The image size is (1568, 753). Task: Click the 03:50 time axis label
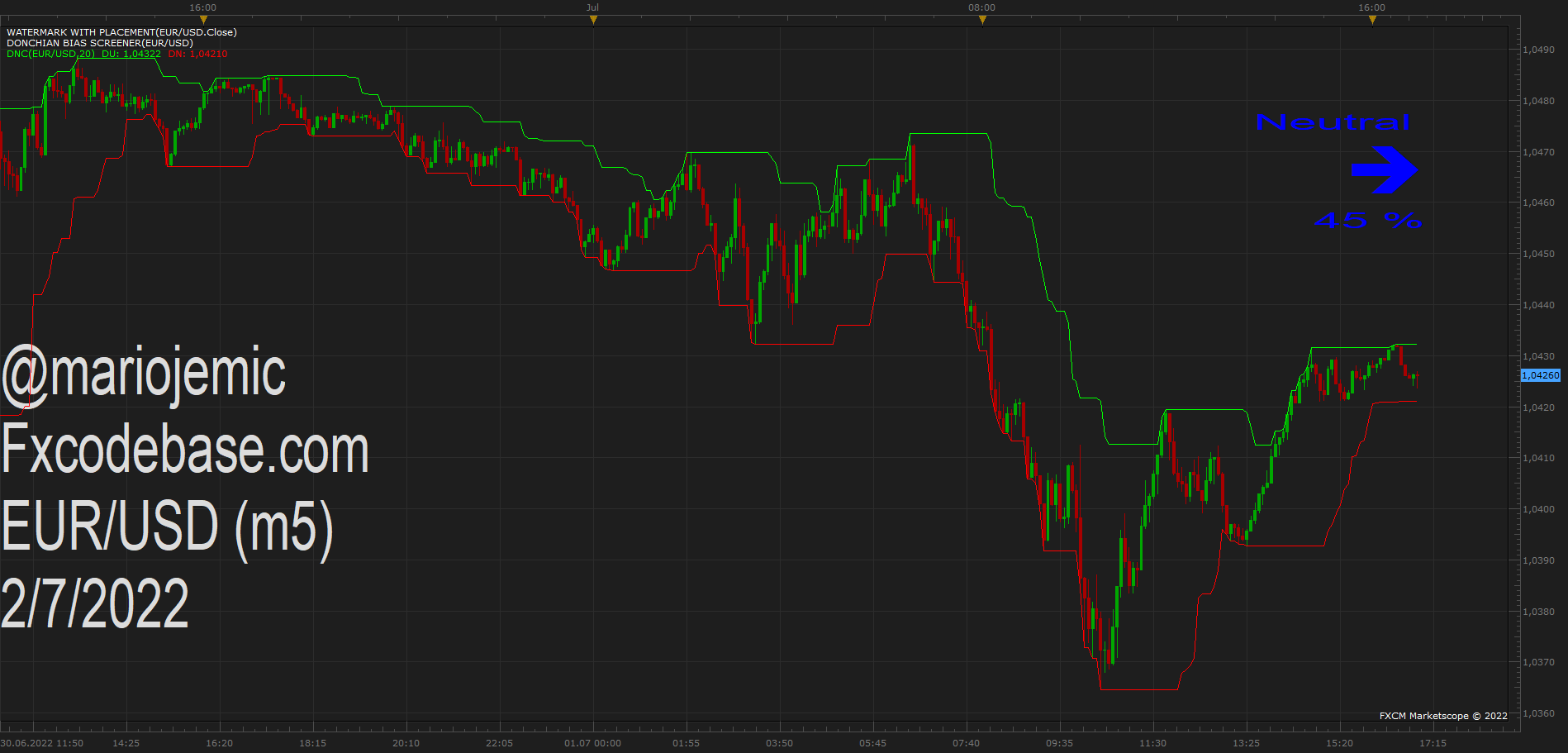tap(779, 743)
